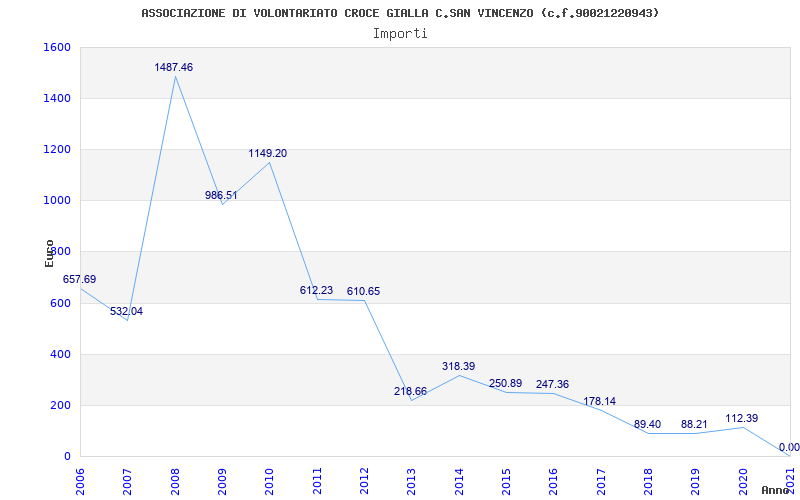Viewport: 800px width, 500px height.
Task: Click the 0 y-axis tick label
Action: pos(67,456)
